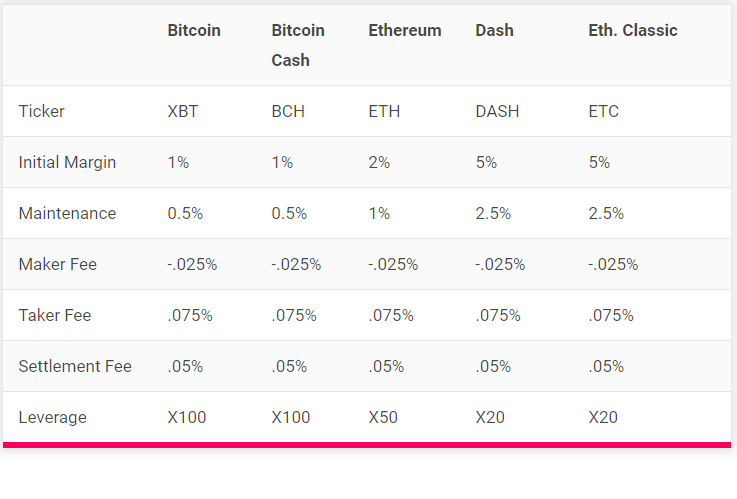
Task: Click the Maker Fee row label
Action: [x=57, y=265]
